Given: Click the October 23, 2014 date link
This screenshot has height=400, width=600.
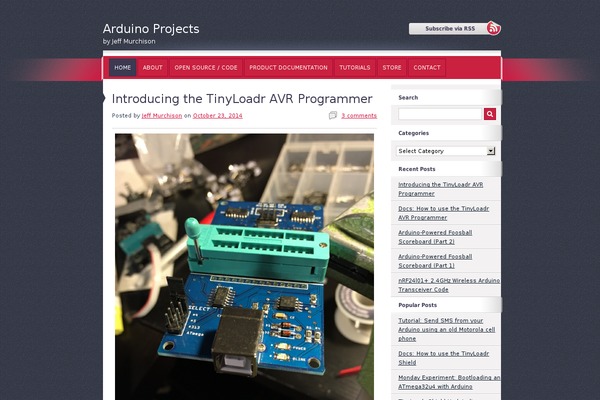Looking at the screenshot, I should [218, 116].
